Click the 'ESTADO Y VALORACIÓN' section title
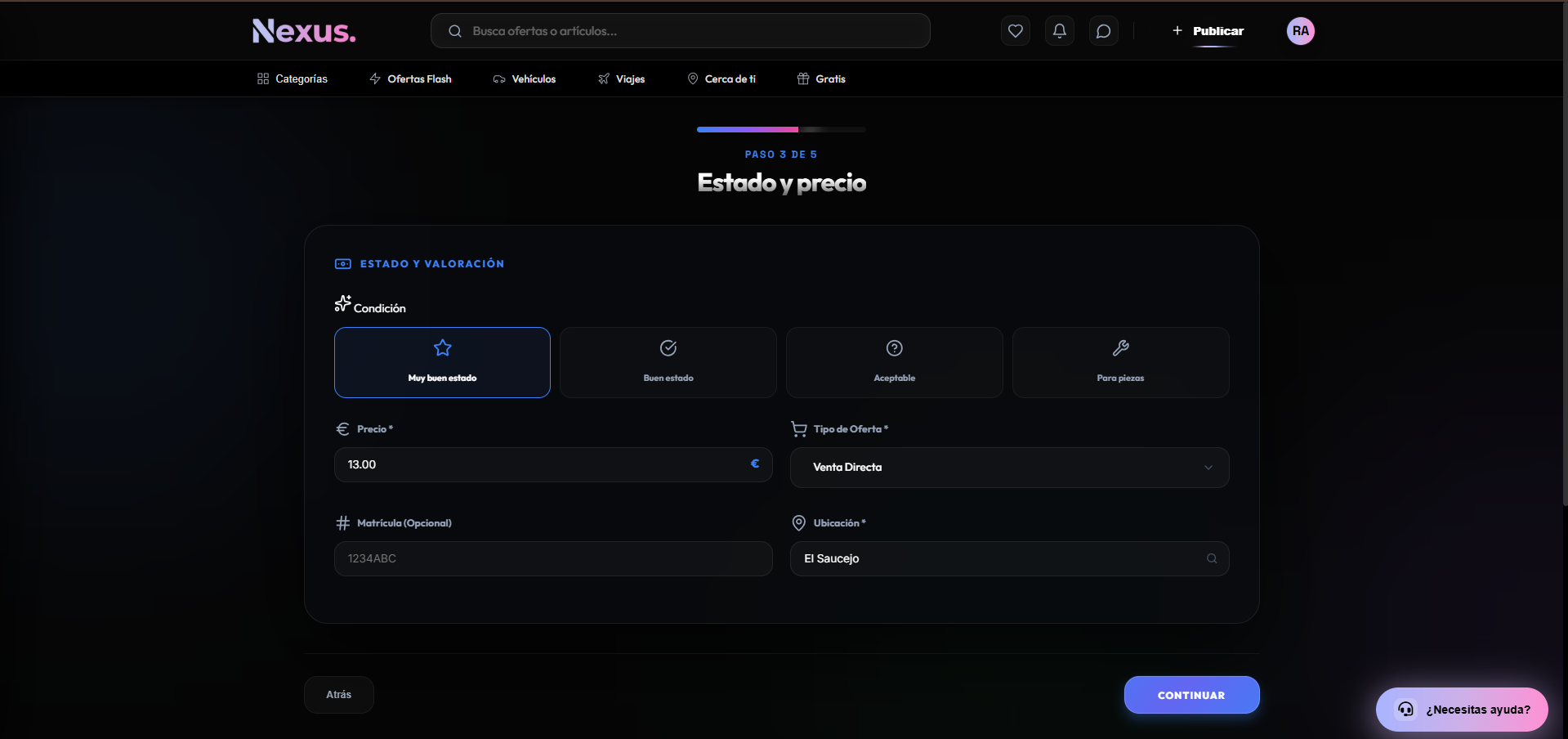Image resolution: width=1568 pixels, height=739 pixels. coord(432,264)
